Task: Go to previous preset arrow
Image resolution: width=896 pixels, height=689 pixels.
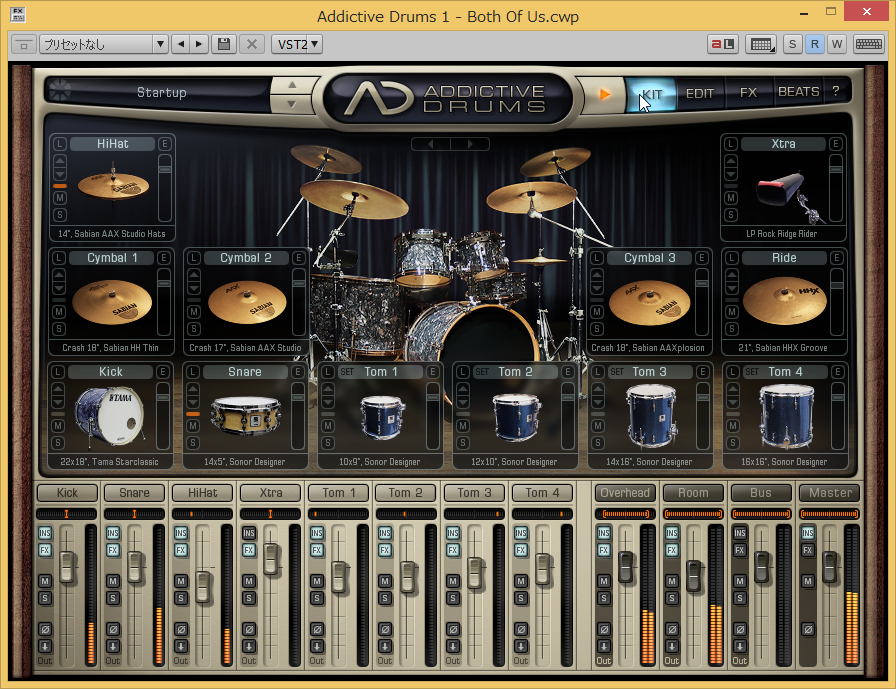Action: pyautogui.click(x=181, y=44)
